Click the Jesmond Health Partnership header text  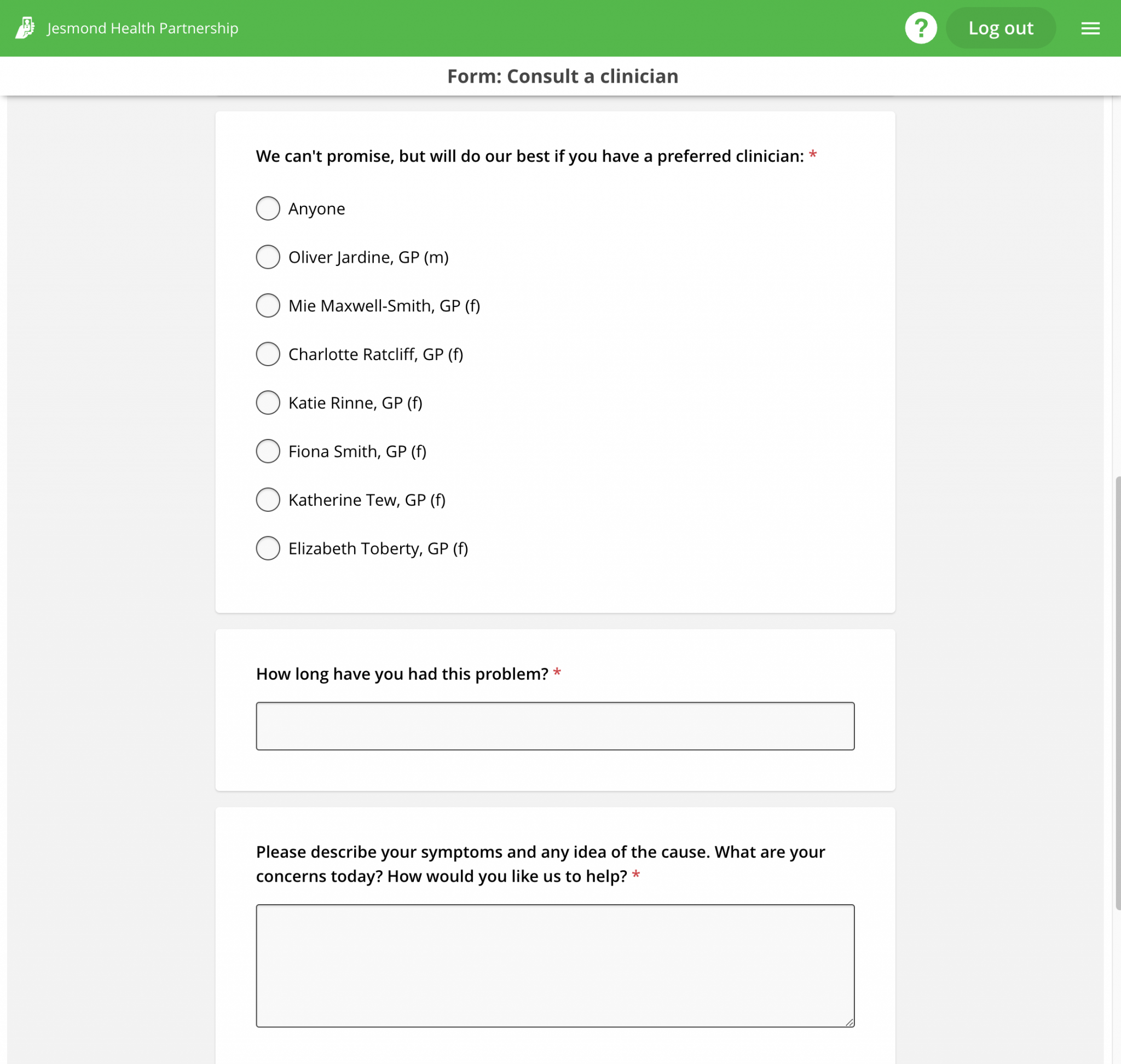click(x=142, y=28)
